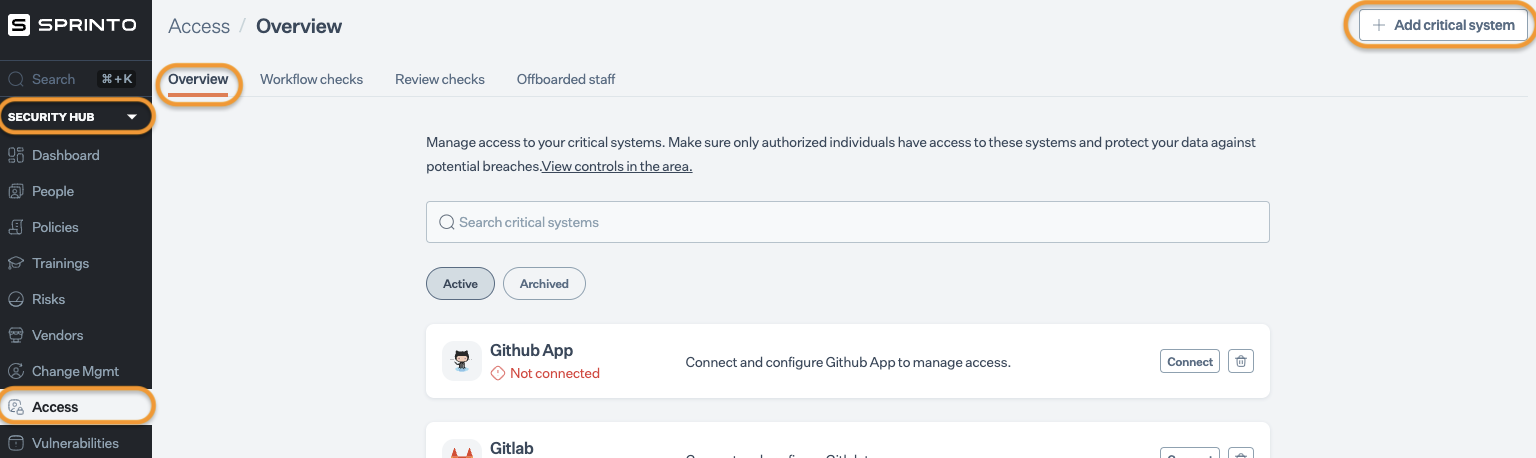Click the Risks gauge icon
Screen dimensions: 1536x458
pos(16,299)
